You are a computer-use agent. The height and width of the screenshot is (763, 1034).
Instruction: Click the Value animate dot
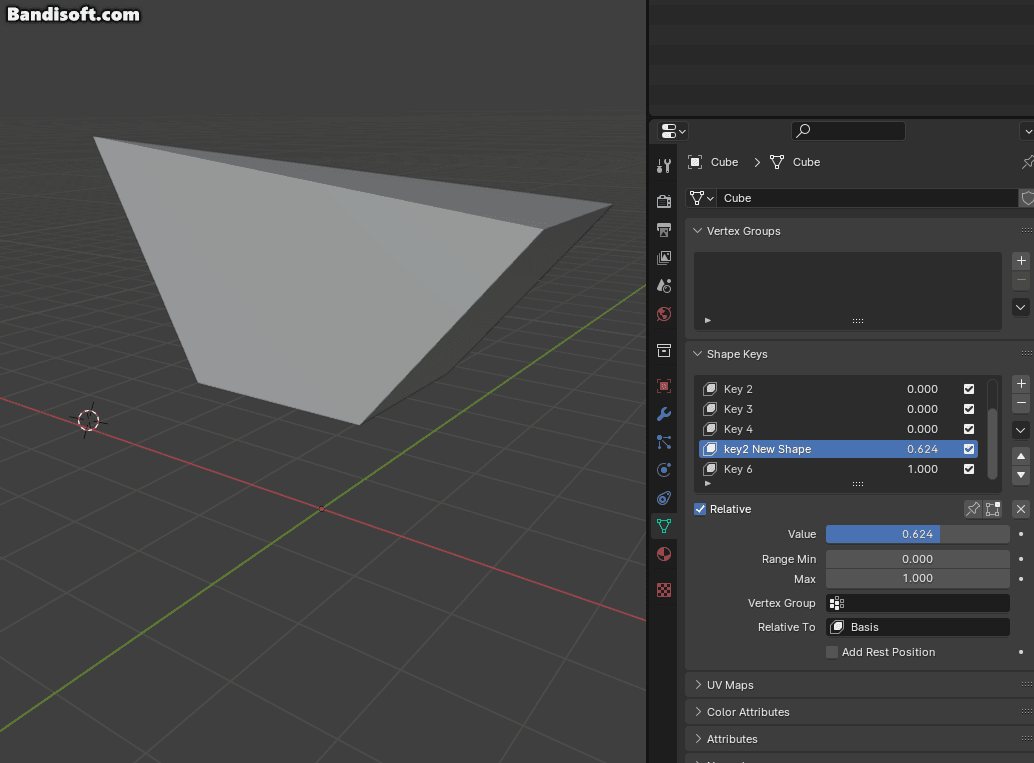(x=1021, y=534)
